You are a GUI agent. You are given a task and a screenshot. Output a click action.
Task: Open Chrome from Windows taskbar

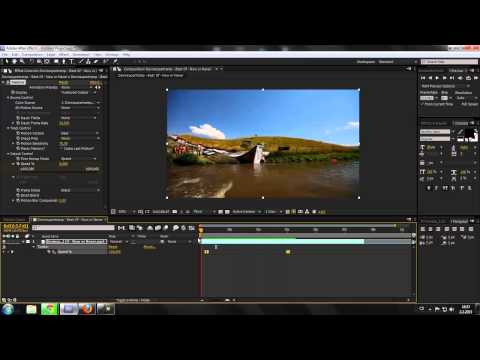[x=50, y=309]
